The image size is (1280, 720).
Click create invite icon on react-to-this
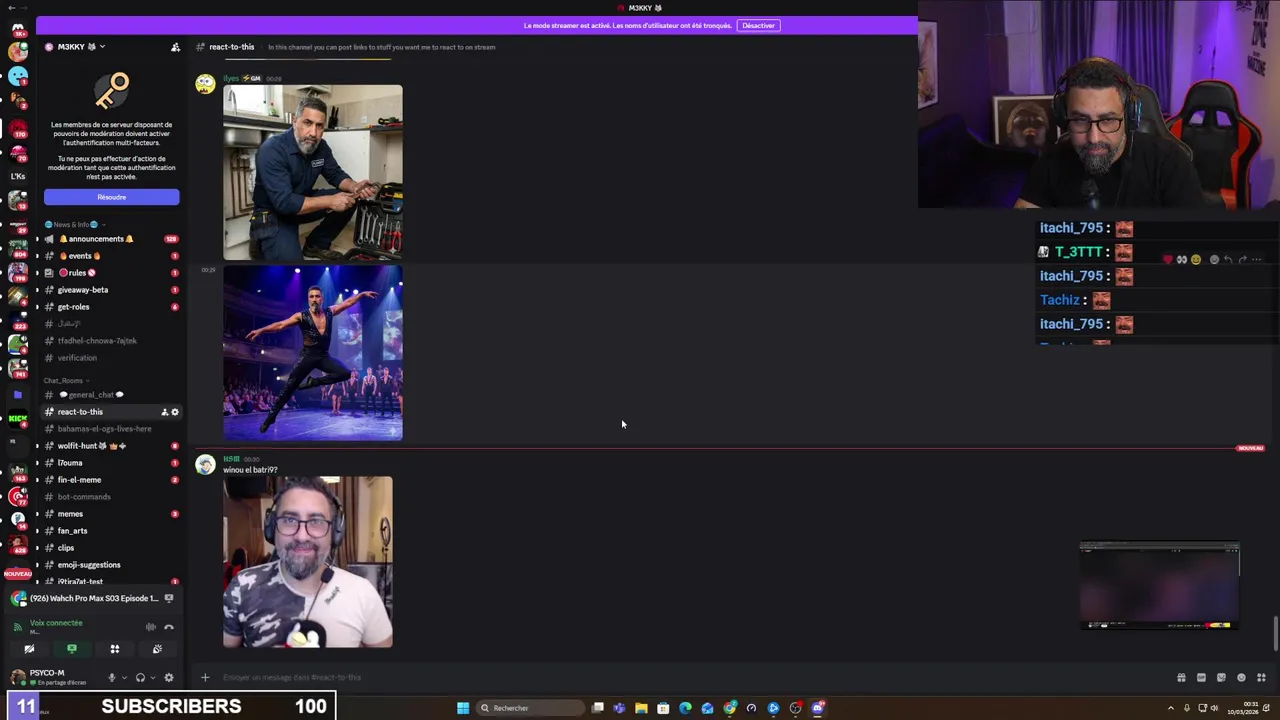pos(165,412)
